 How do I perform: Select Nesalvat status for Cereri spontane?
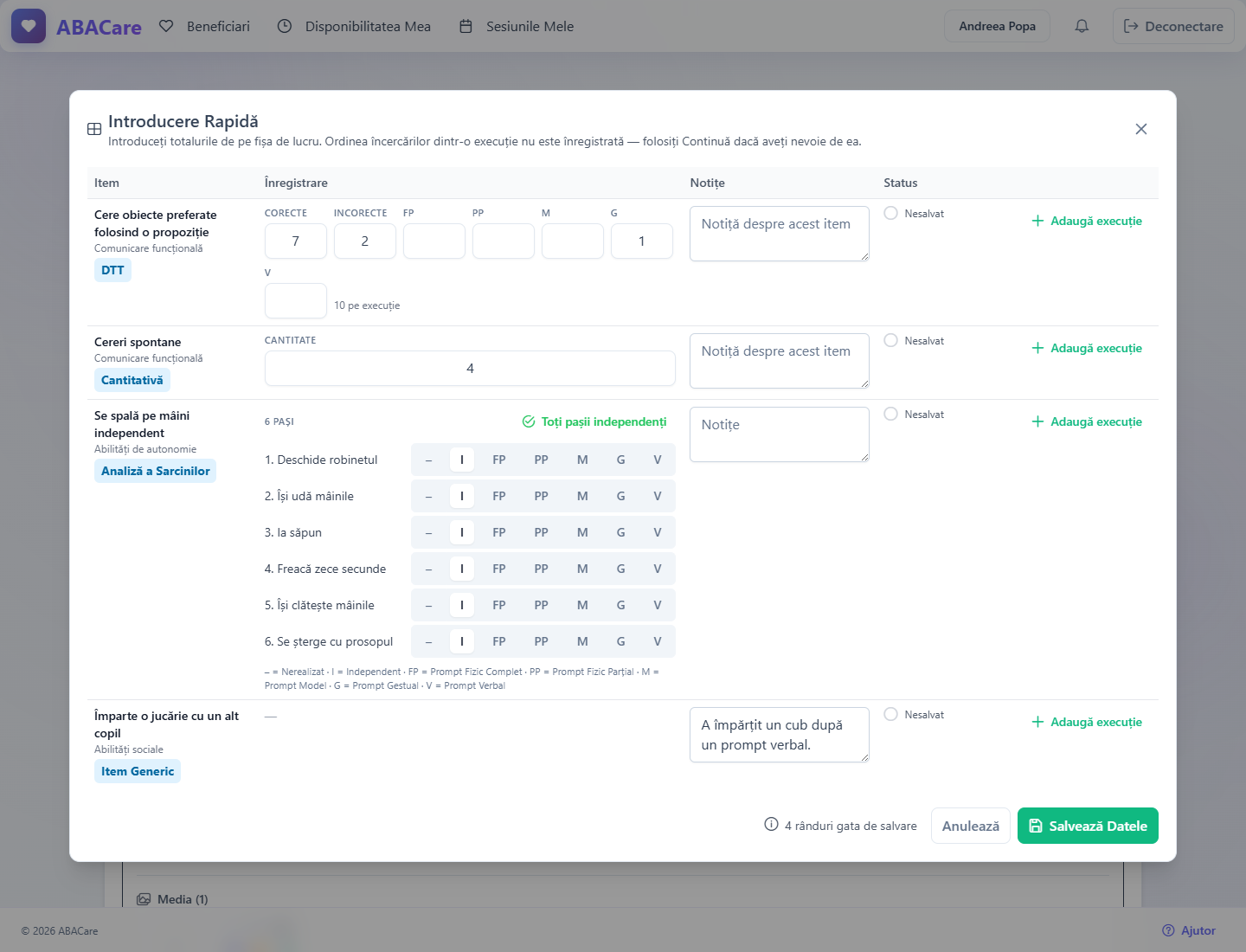(x=890, y=341)
